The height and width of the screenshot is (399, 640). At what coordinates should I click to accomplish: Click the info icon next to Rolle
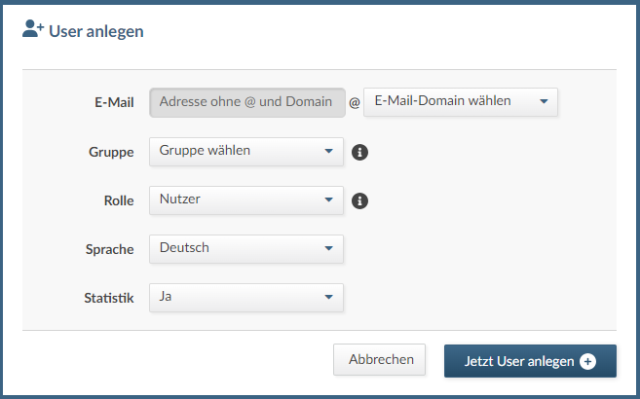(x=360, y=201)
